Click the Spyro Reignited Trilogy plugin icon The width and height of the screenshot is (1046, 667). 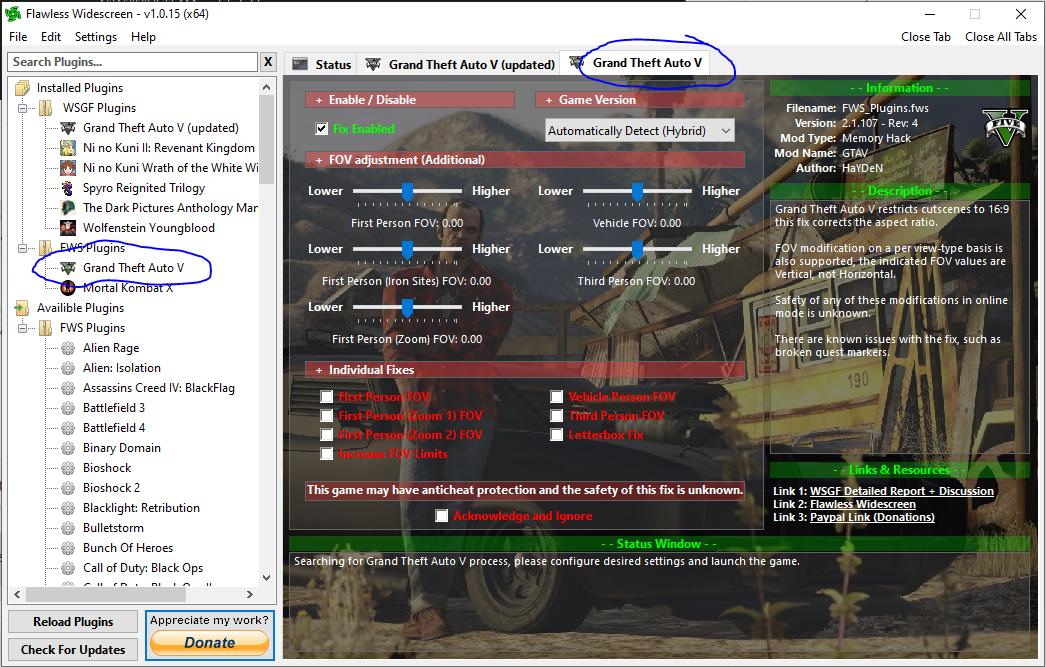pos(68,188)
